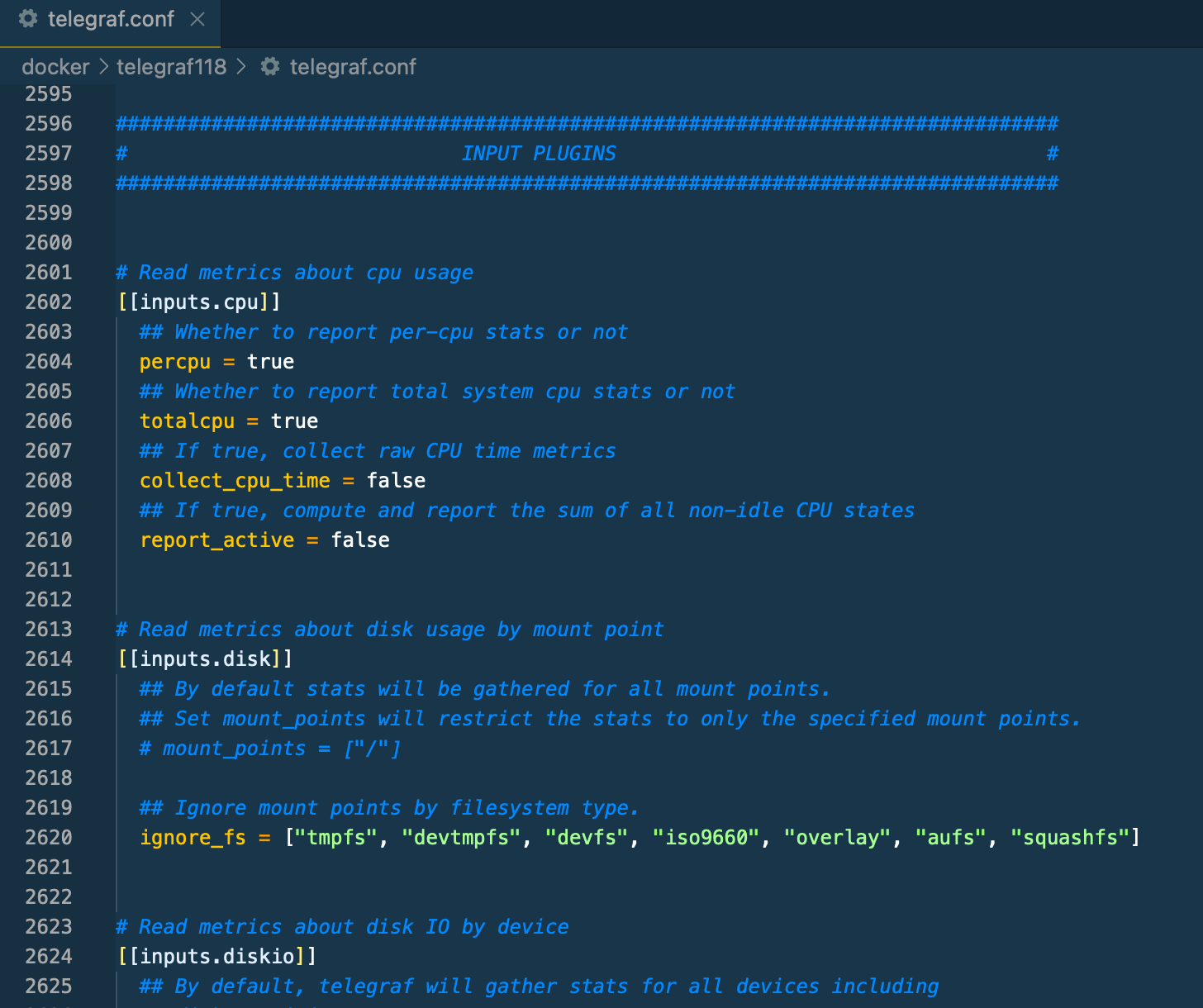
Task: Click the comment 'Set mount_points will restrict the stats'
Action: (x=611, y=719)
